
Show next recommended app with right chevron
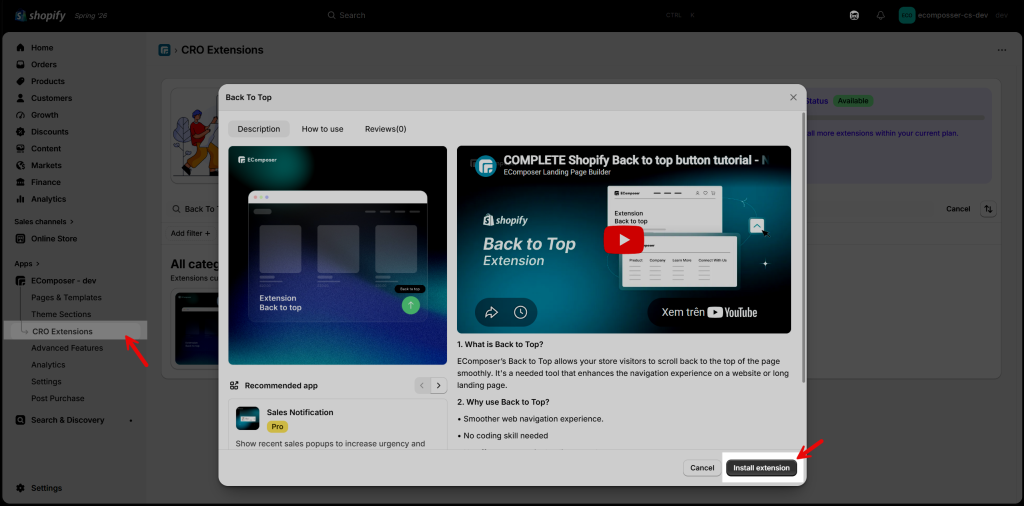439,385
